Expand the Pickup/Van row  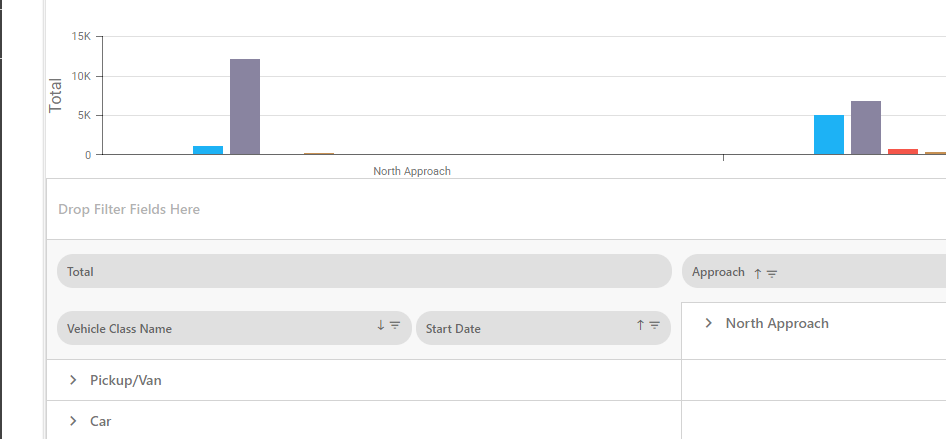click(x=73, y=381)
